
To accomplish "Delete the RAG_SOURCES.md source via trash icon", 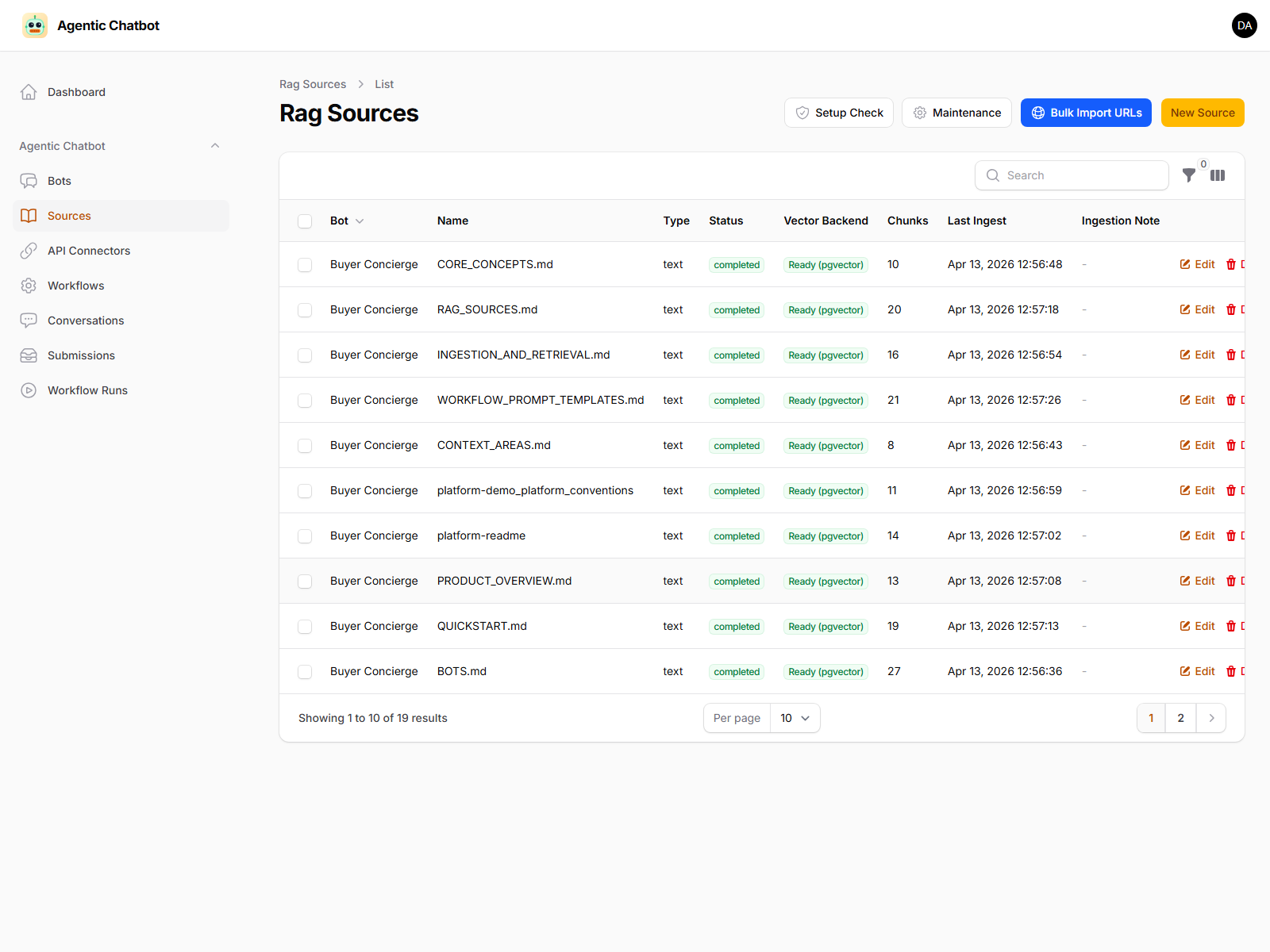I will click(1231, 309).
